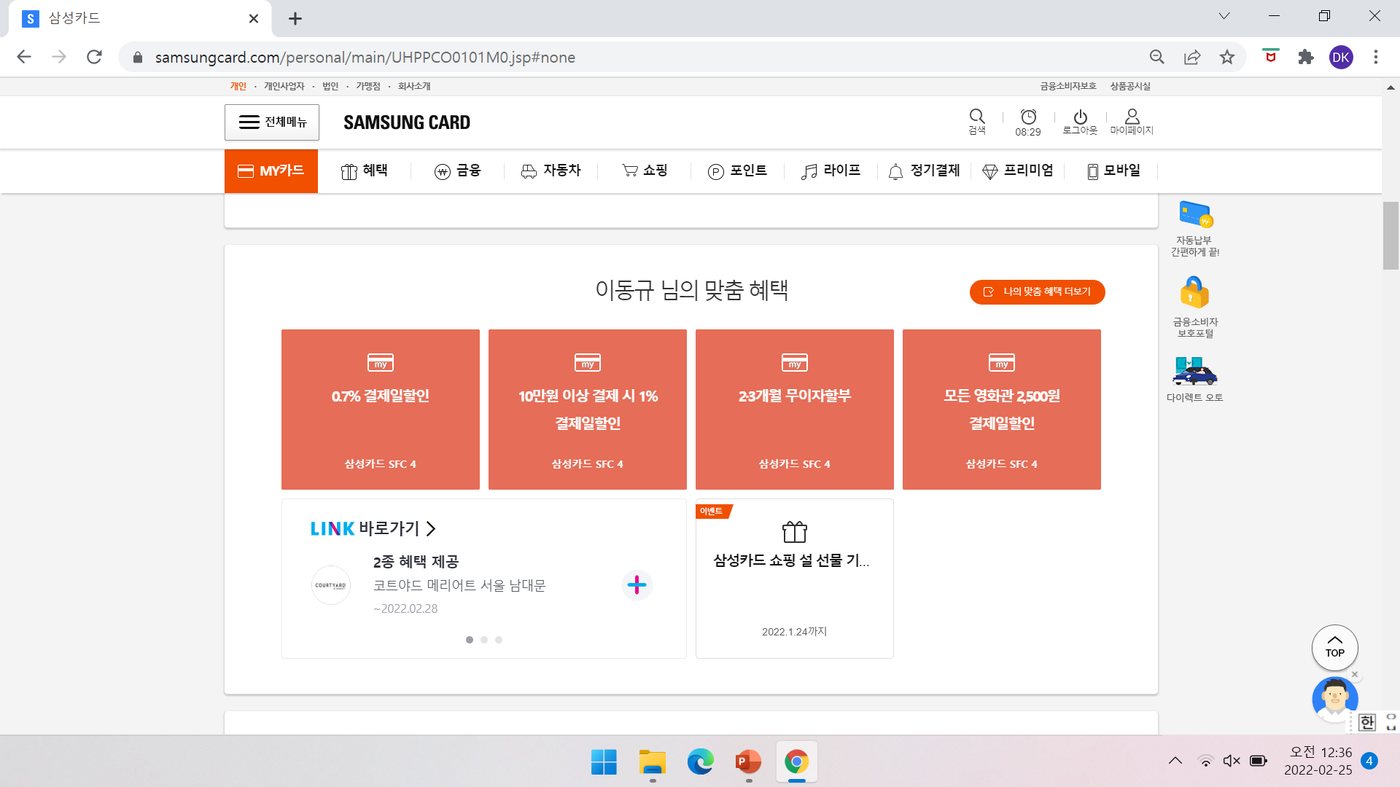
Task: Open the 모바일 menu
Action: (1113, 171)
